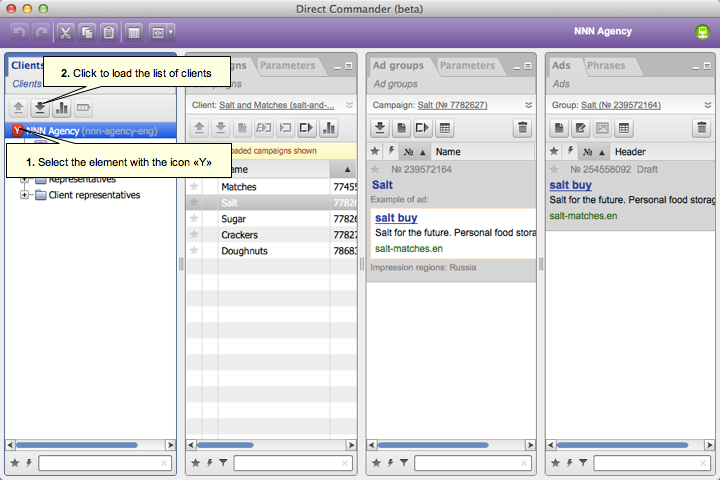The width and height of the screenshot is (720, 480).
Task: Click the Cut (scissors) icon
Action: tap(65, 32)
